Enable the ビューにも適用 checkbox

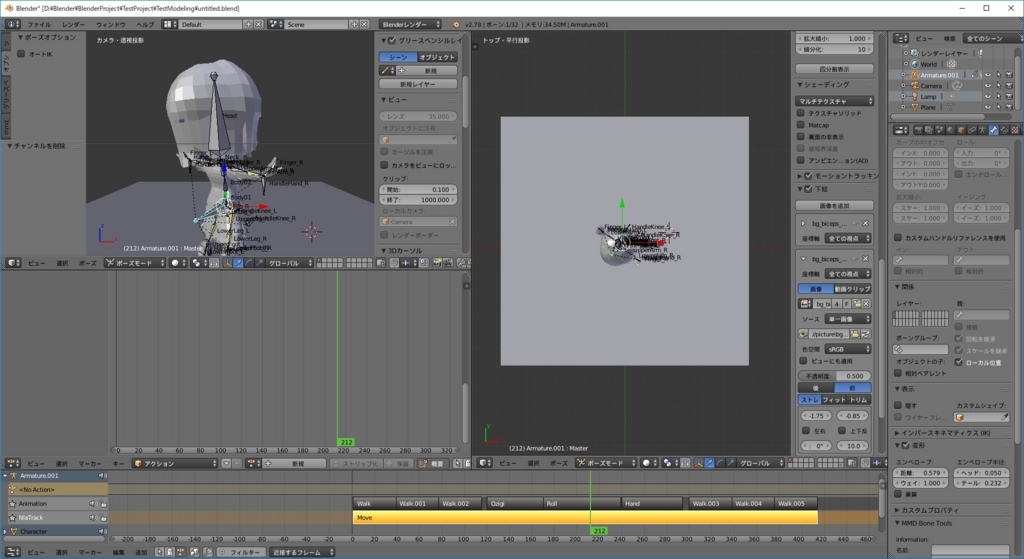coord(803,360)
